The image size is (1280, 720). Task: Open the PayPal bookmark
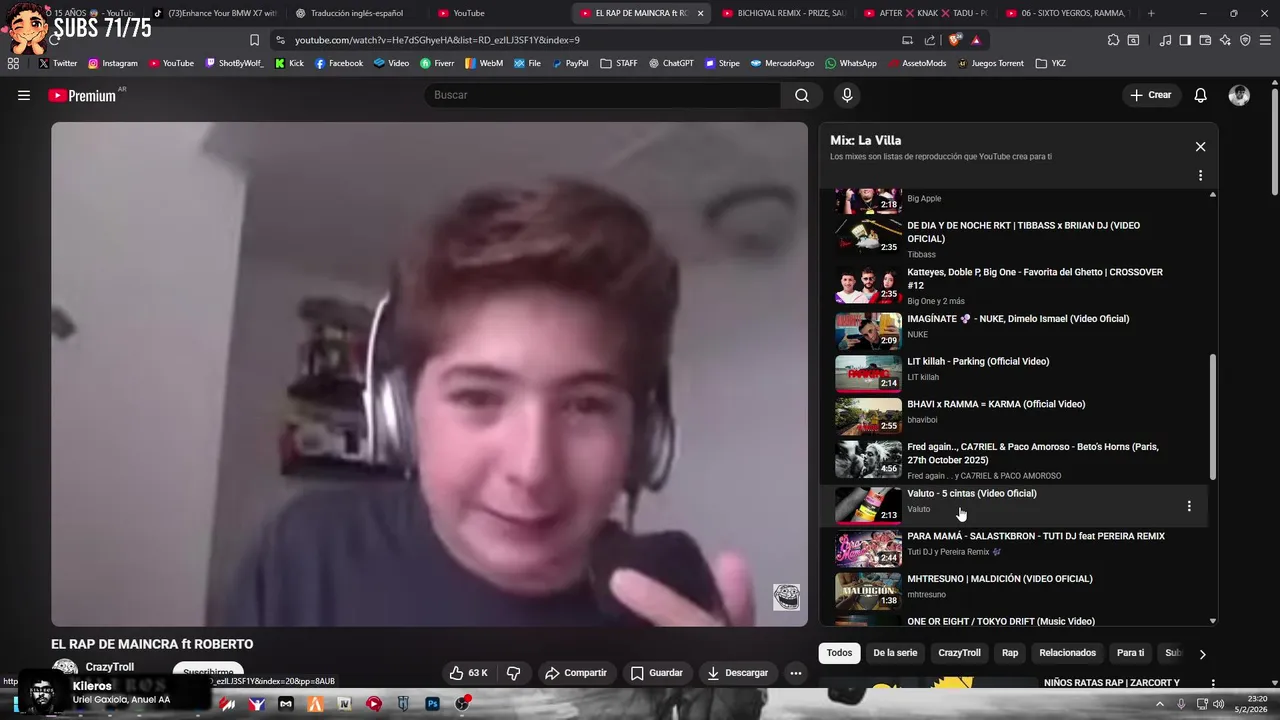pyautogui.click(x=569, y=63)
